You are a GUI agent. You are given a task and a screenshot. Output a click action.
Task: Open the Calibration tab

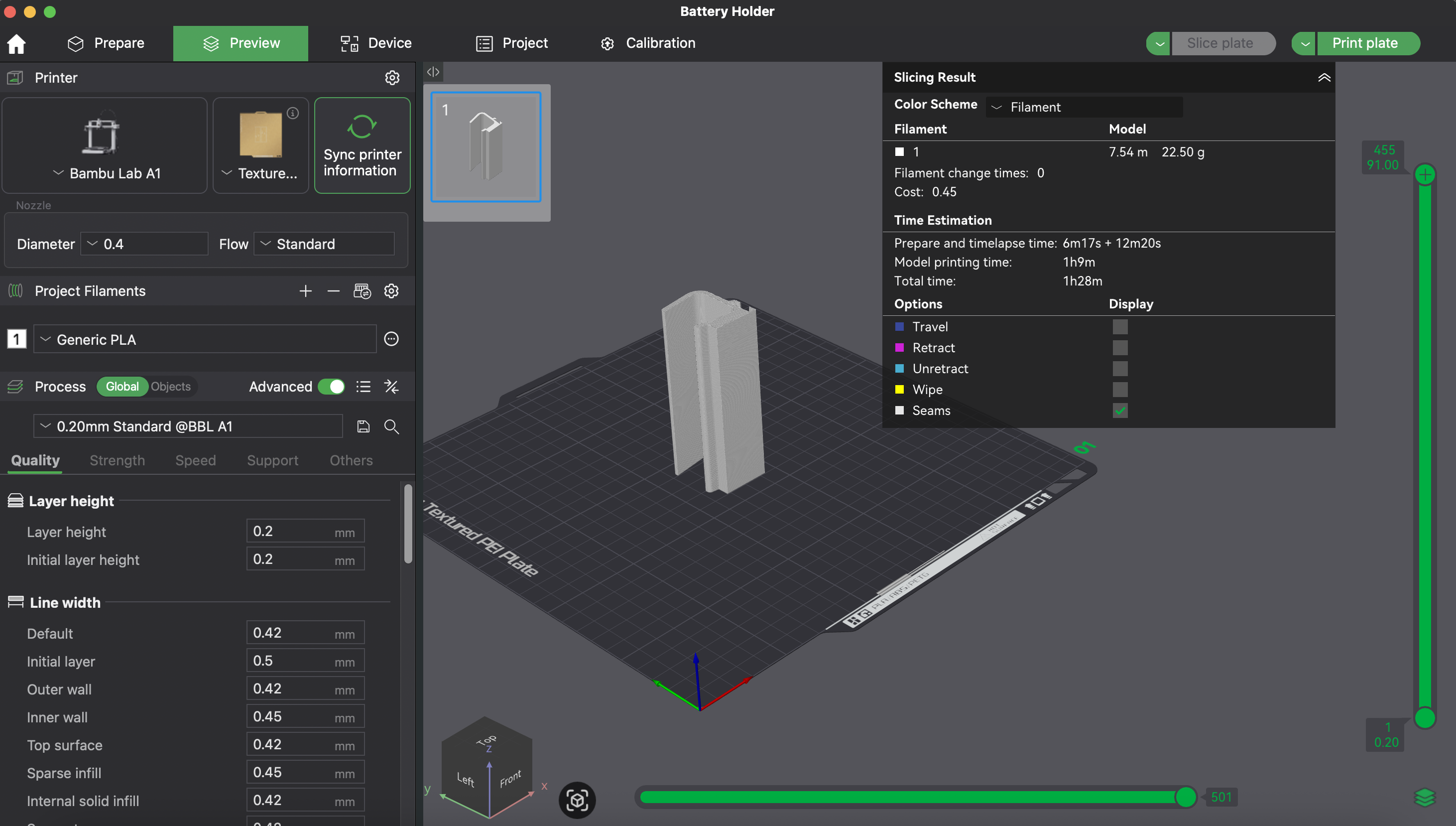(x=648, y=44)
